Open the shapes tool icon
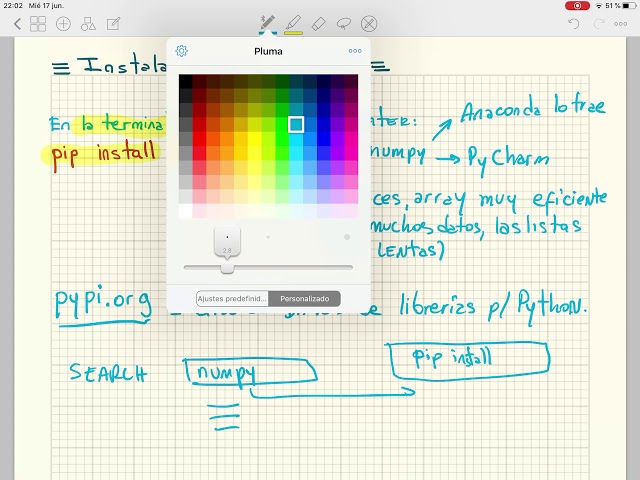This screenshot has height=480, width=640. click(88, 24)
